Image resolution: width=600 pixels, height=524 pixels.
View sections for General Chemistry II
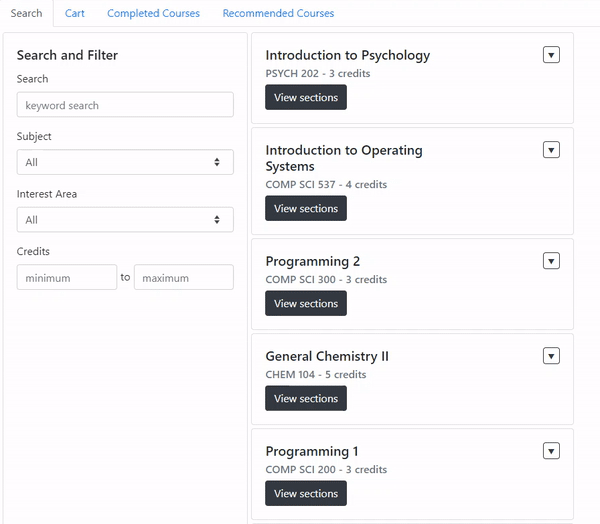point(306,398)
